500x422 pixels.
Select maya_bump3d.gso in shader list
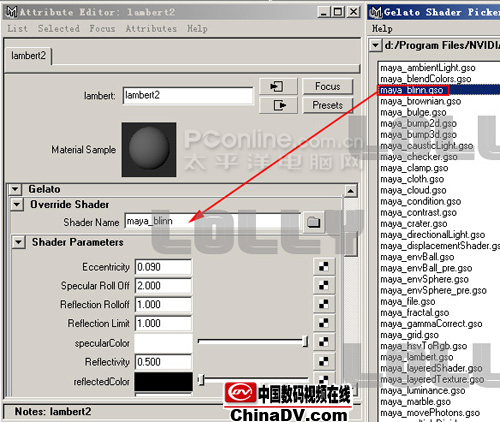(x=418, y=135)
